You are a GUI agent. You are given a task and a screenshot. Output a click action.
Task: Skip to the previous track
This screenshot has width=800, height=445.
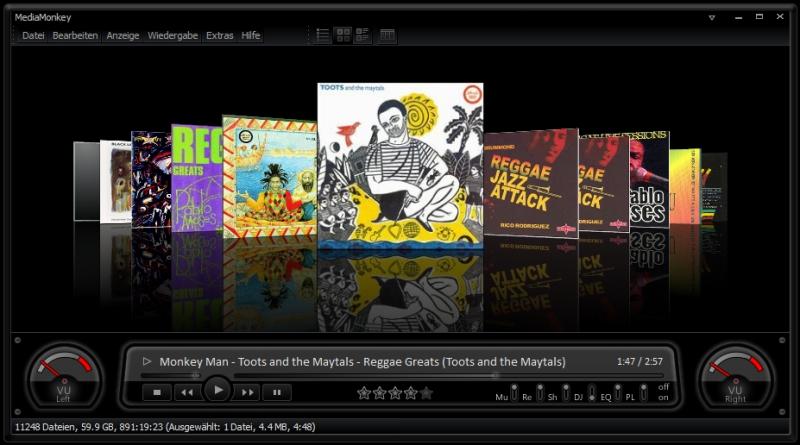(185, 393)
